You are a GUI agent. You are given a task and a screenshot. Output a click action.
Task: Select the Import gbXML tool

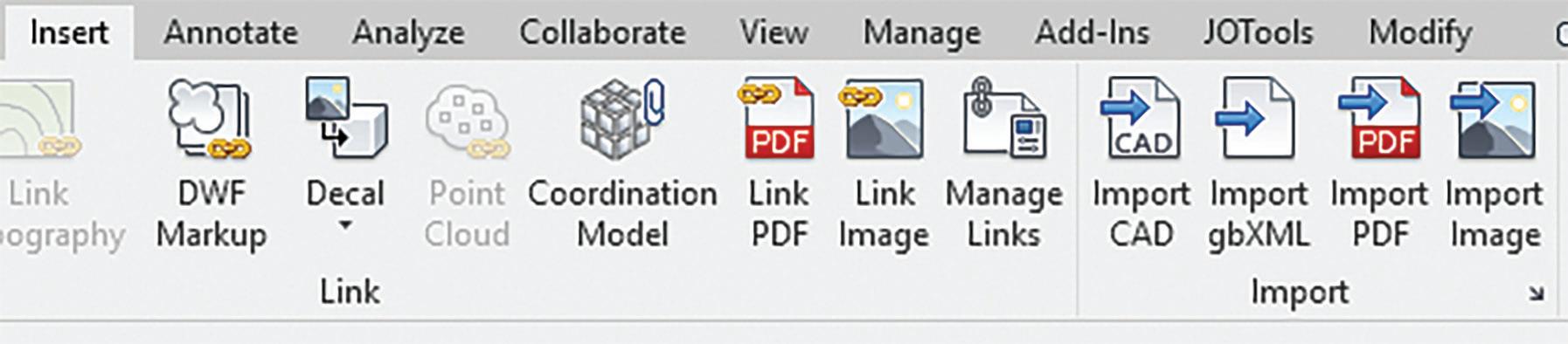[x=1257, y=119]
